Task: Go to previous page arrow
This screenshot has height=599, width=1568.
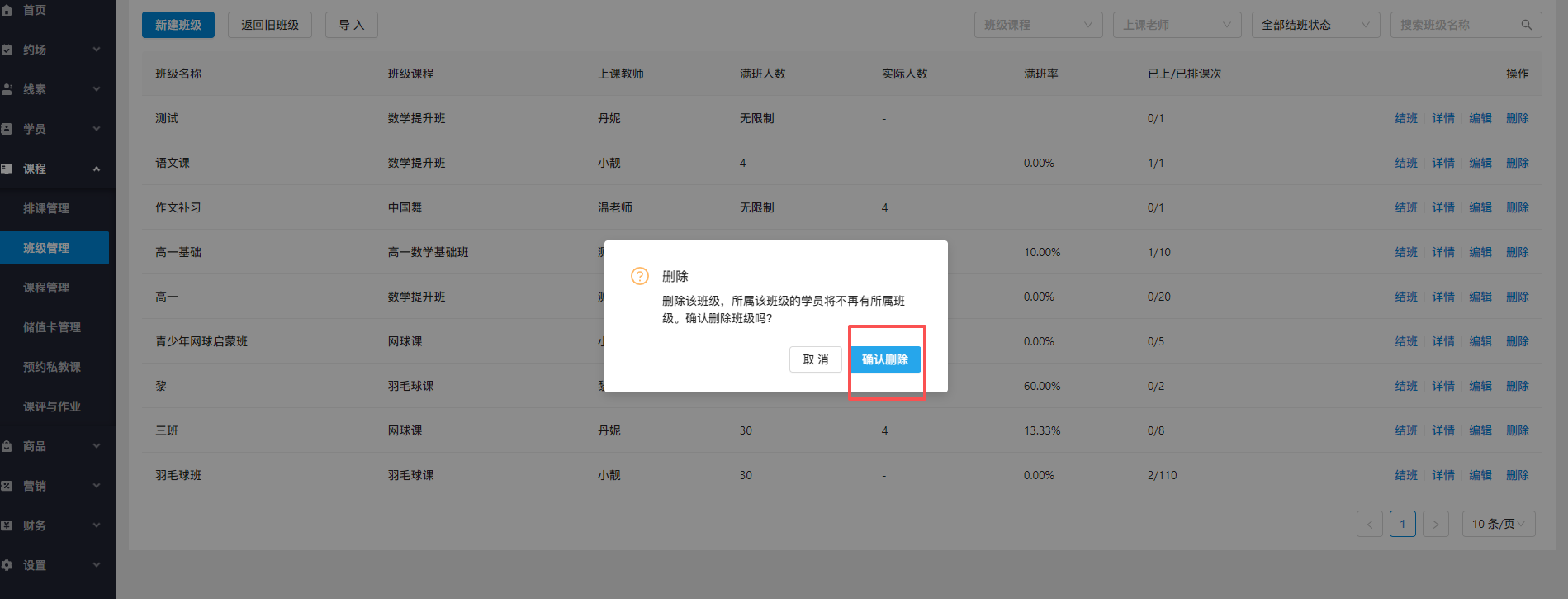Action: (x=1370, y=524)
